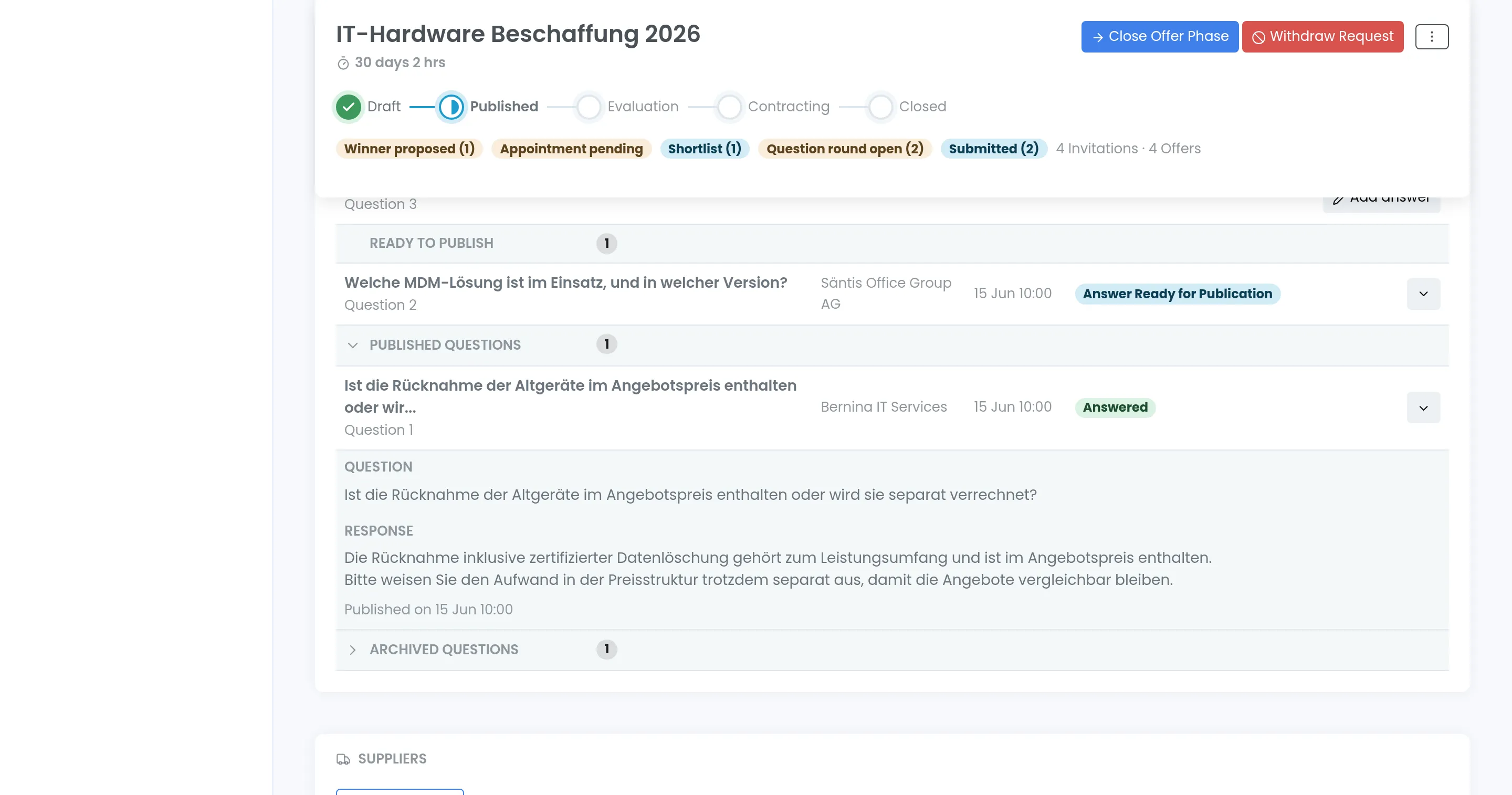Click the Suppliers truck icon
This screenshot has width=1512, height=795.
pos(343,759)
